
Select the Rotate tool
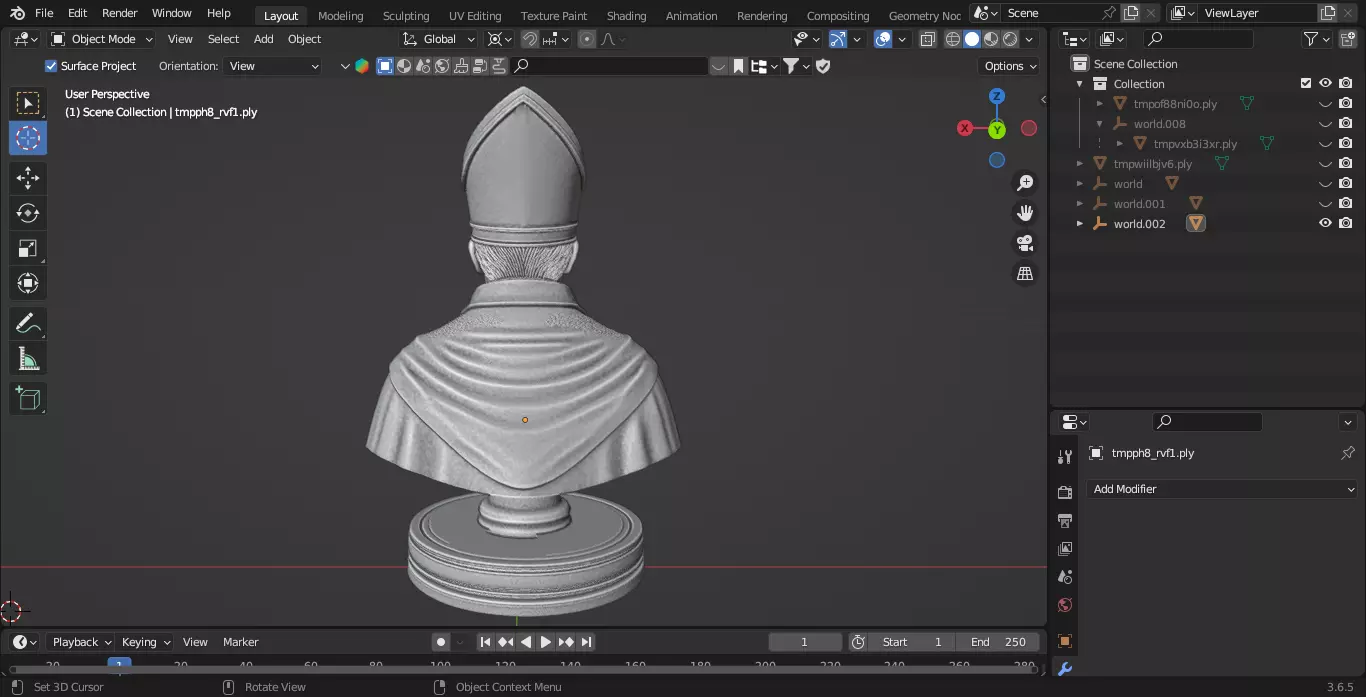[x=28, y=213]
